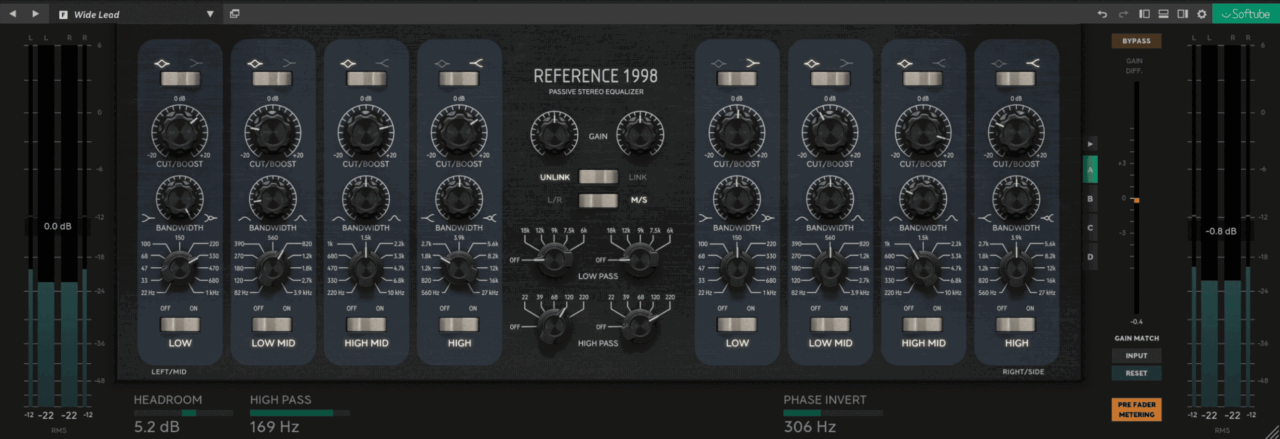
Task: Go to the next preset arrow
Action: [x=36, y=14]
